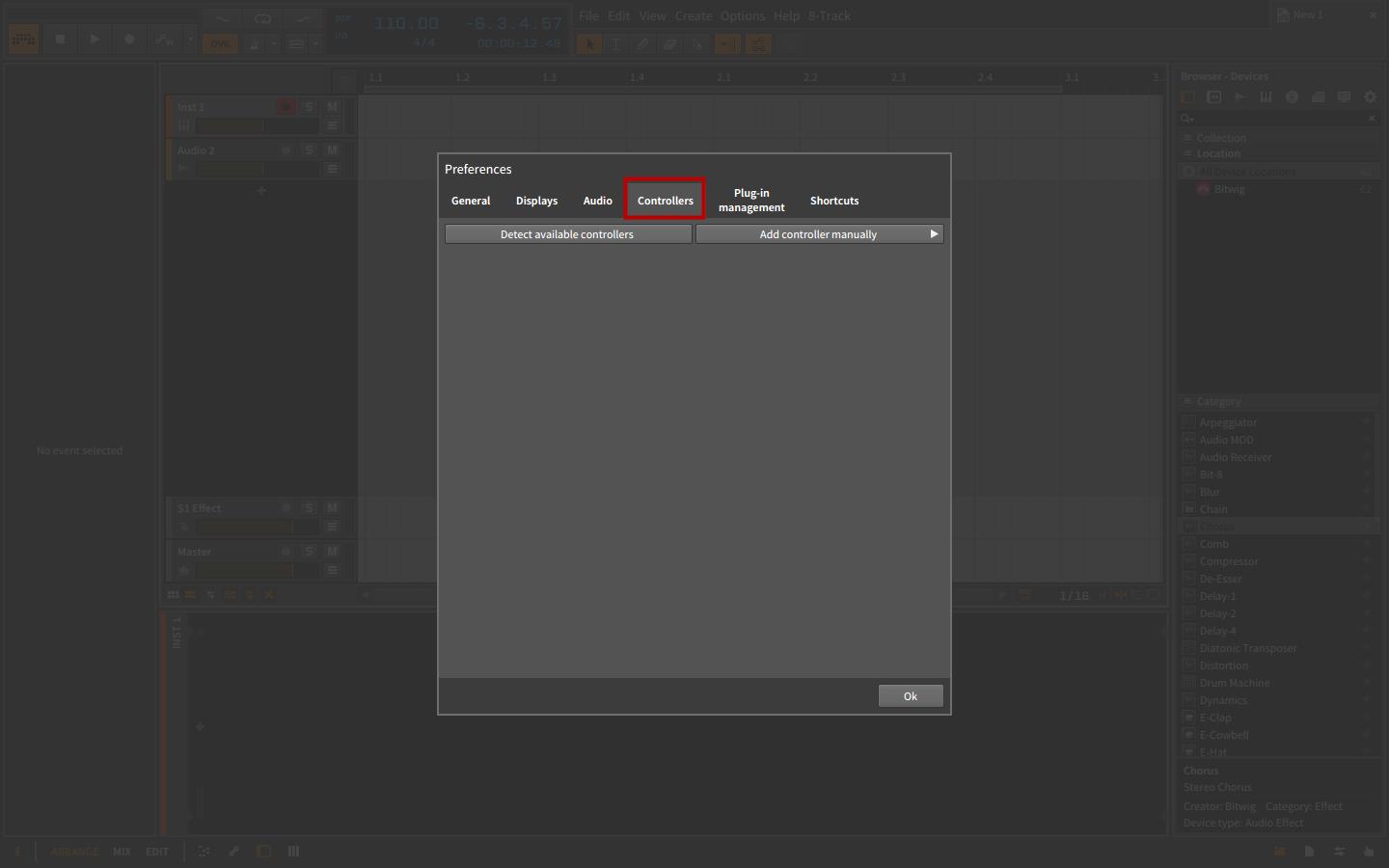Click the global Record button
Image resolution: width=1389 pixels, height=868 pixels.
pyautogui.click(x=129, y=40)
